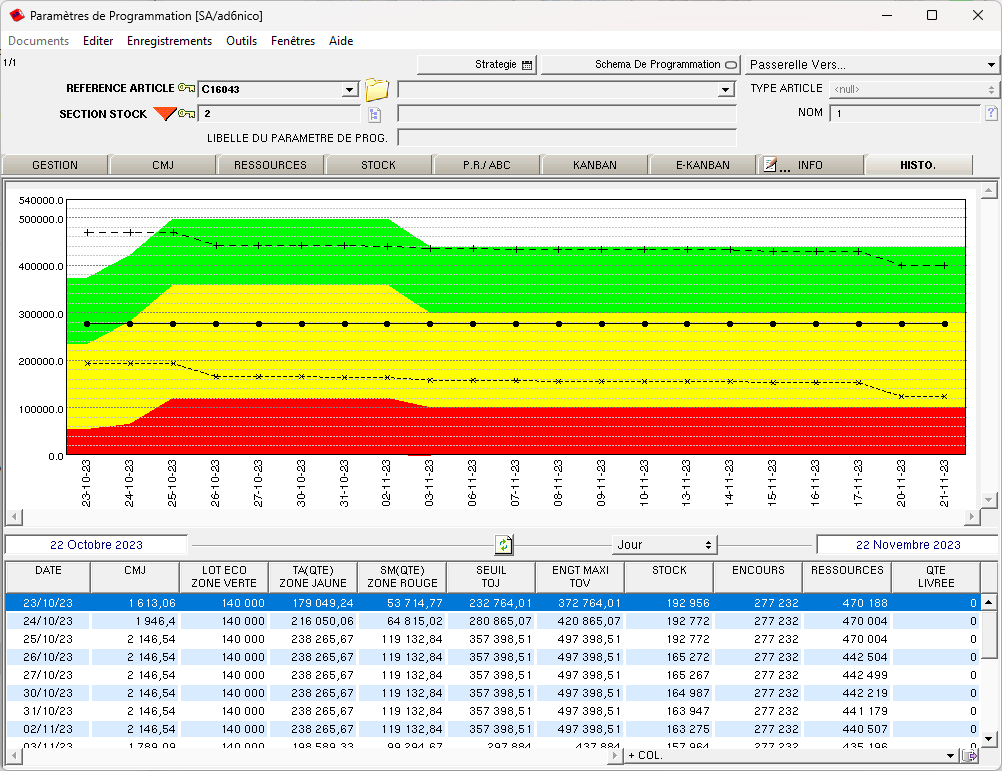This screenshot has height=771, width=1002.
Task: Click the chart's horizontal scrollbar track
Action: 490,517
